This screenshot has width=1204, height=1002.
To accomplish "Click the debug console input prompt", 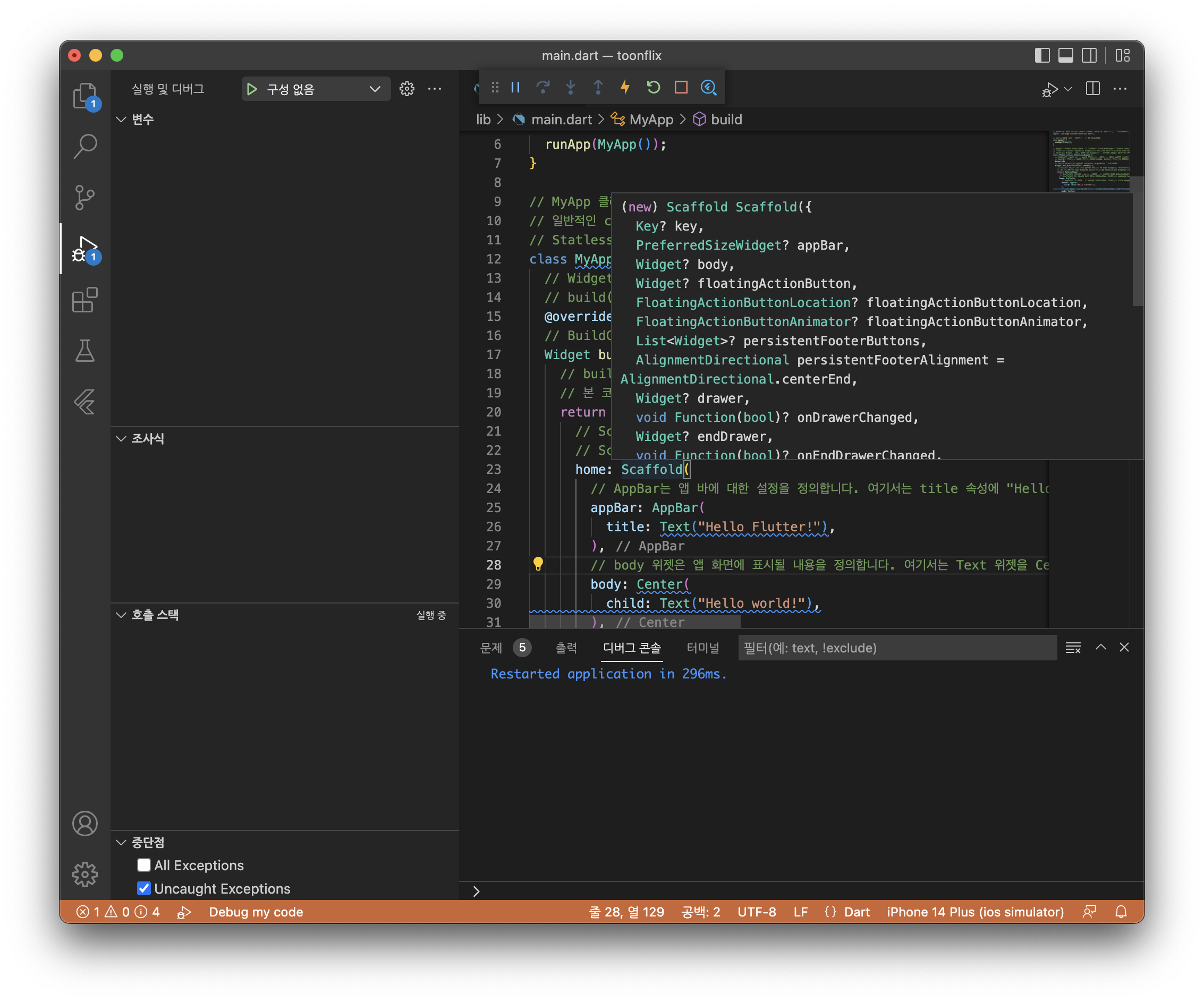I will pos(802,891).
